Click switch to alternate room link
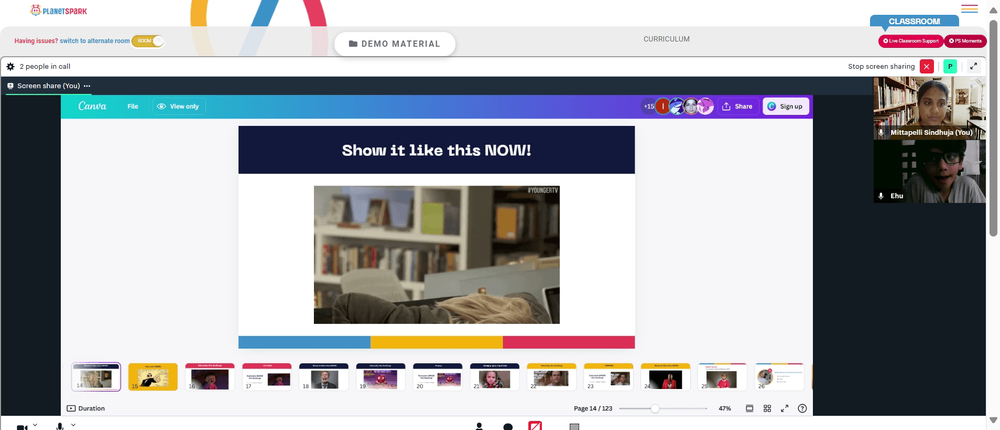This screenshot has height=430, width=1000. click(x=94, y=41)
